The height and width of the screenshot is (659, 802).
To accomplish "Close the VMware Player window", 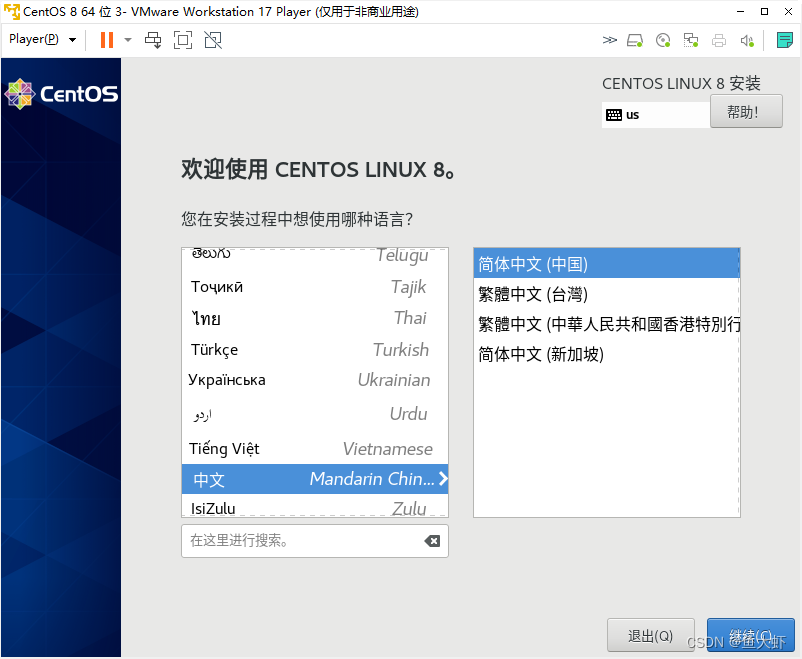I will 788,11.
